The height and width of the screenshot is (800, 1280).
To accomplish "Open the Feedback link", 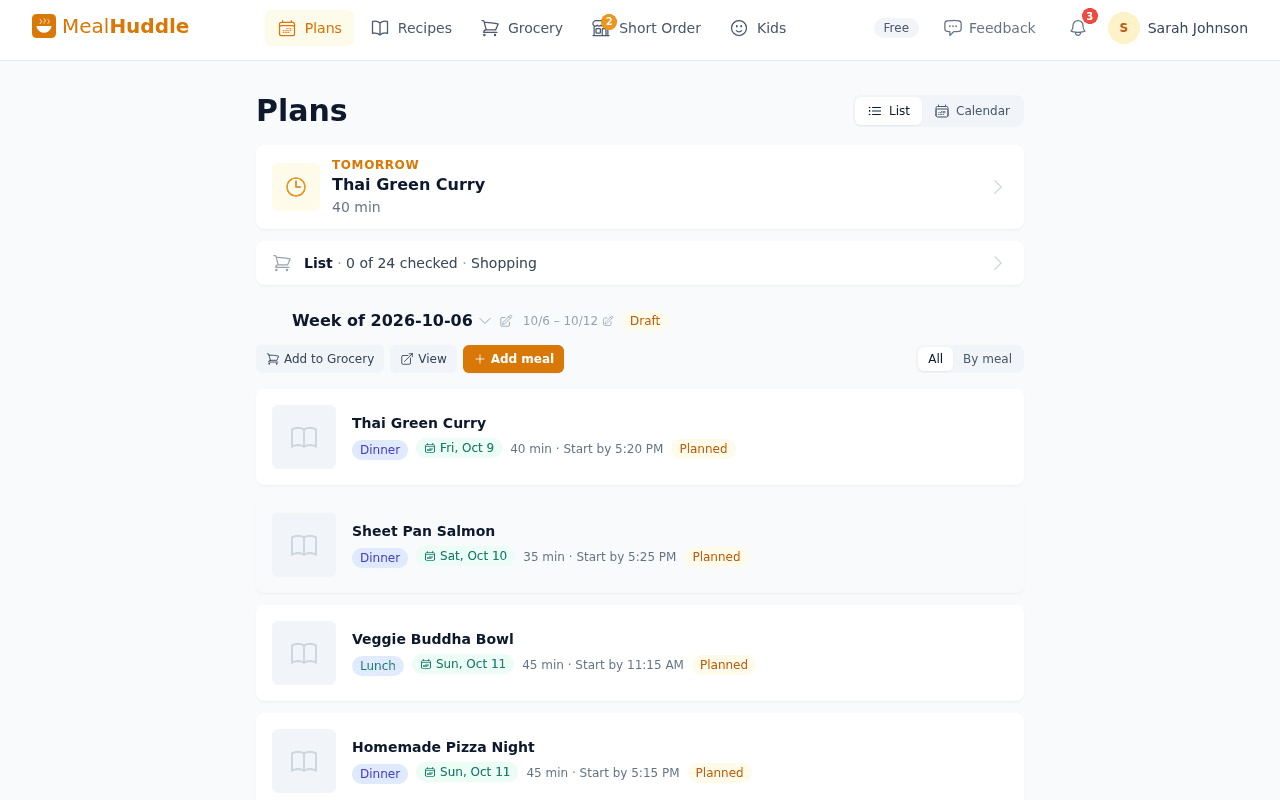I will pyautogui.click(x=990, y=28).
